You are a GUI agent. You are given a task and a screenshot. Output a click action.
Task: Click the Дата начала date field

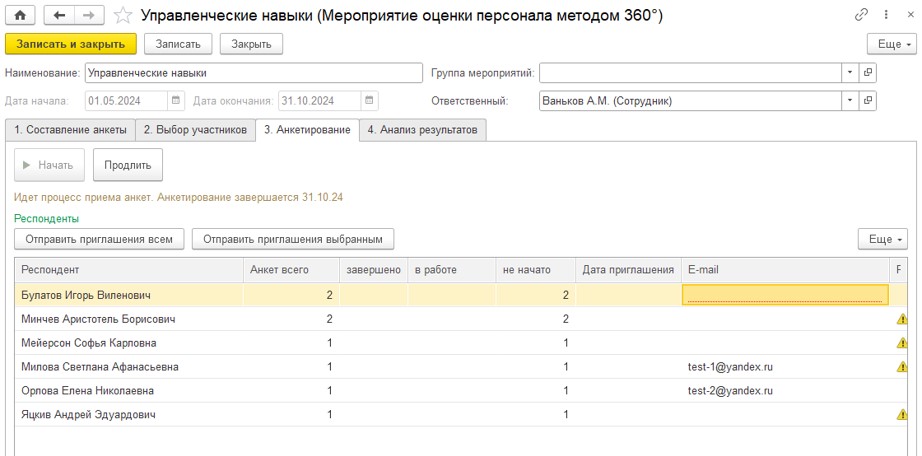click(126, 101)
